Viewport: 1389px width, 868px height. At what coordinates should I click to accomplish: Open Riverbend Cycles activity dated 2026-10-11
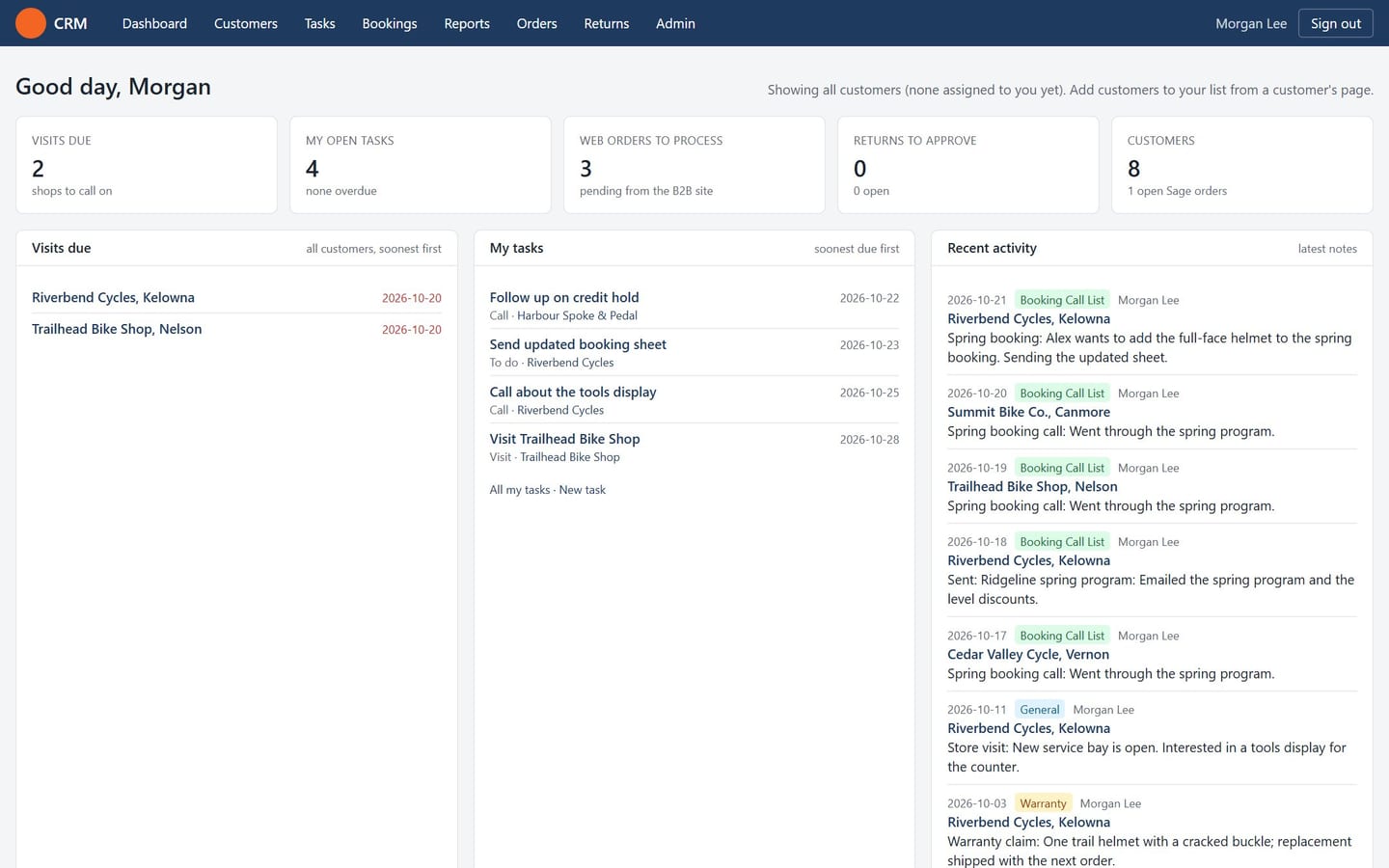tap(1028, 728)
